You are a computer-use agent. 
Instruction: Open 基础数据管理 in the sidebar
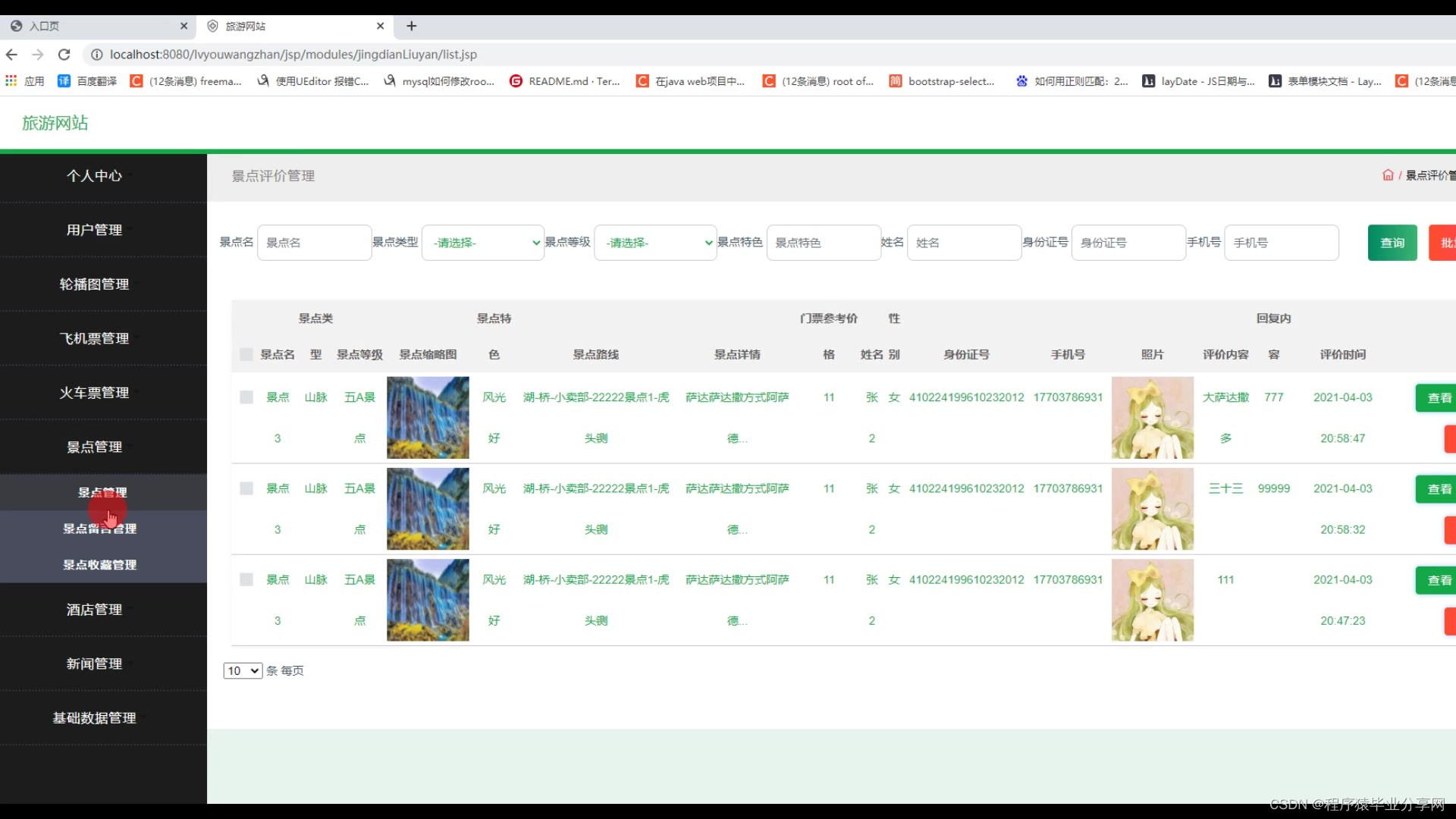click(x=94, y=718)
